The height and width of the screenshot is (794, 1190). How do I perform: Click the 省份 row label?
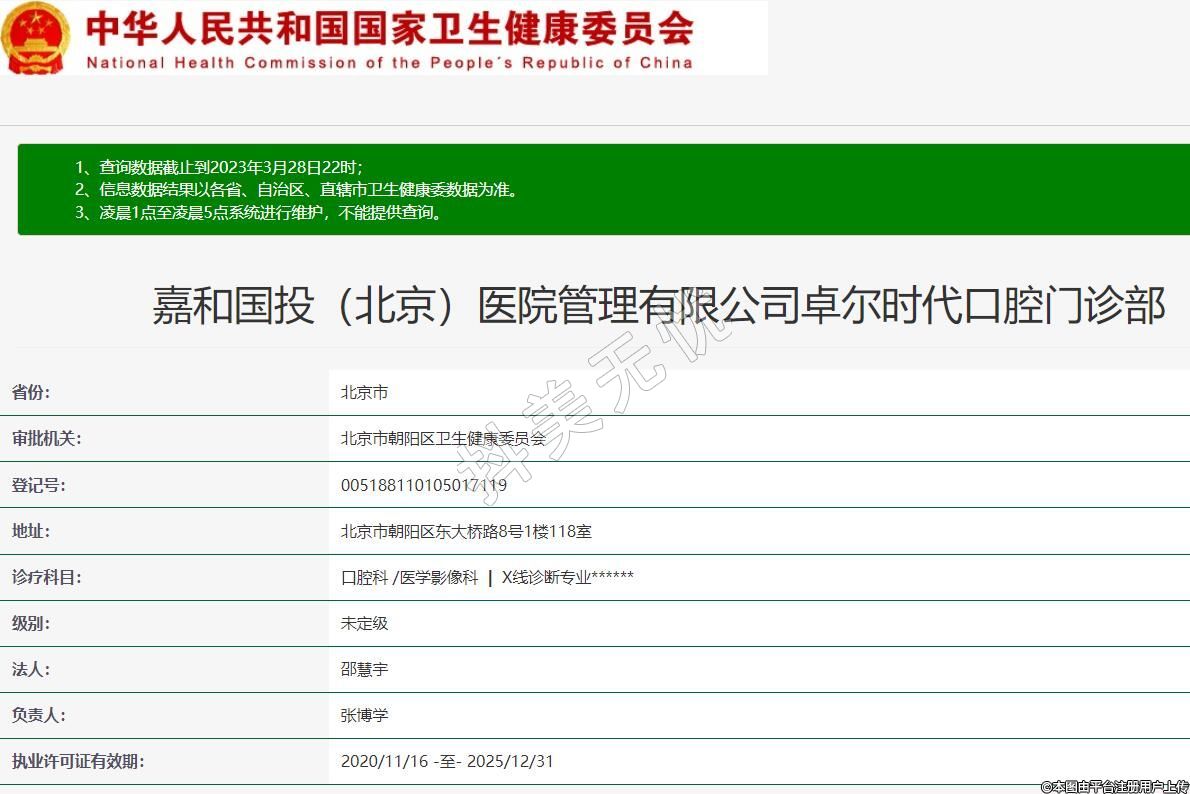pos(31,393)
